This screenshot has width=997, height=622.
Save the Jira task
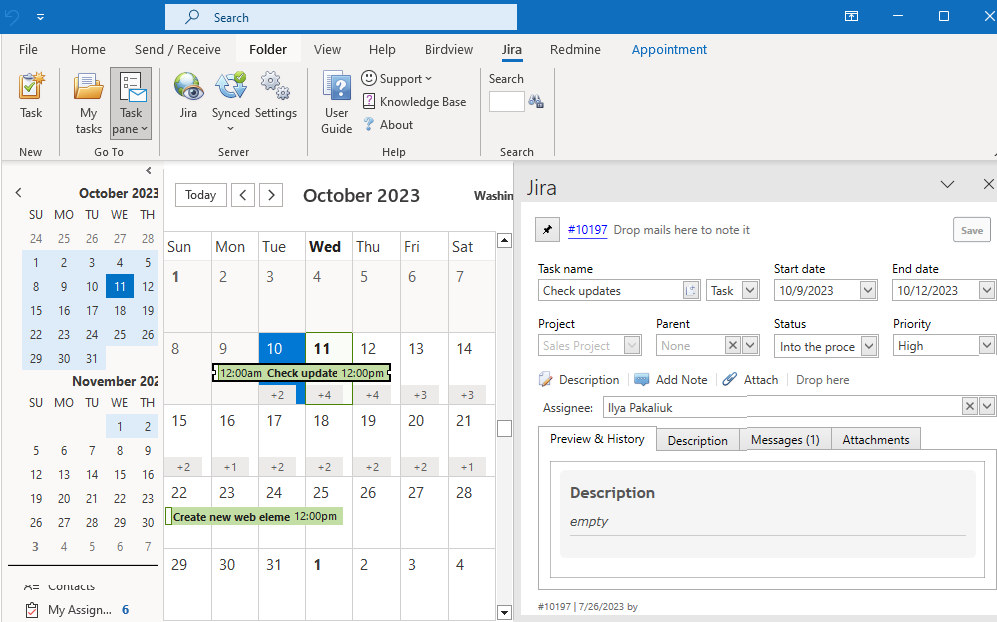pyautogui.click(x=972, y=230)
